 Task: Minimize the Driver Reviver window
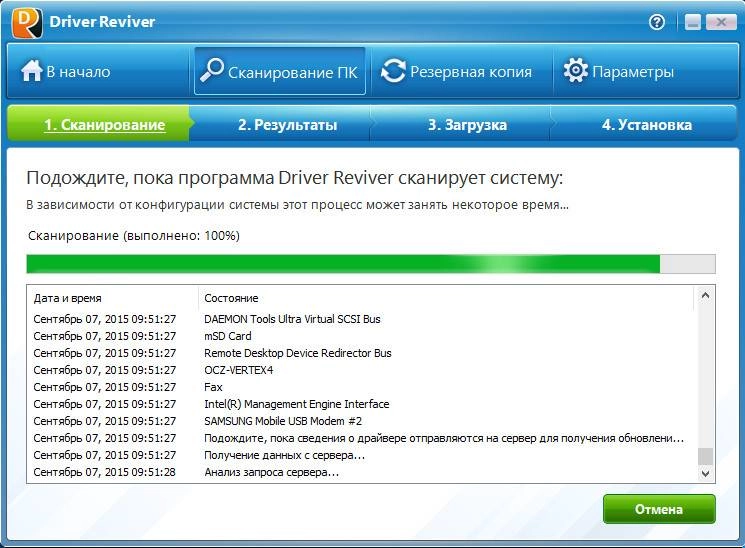click(x=693, y=22)
